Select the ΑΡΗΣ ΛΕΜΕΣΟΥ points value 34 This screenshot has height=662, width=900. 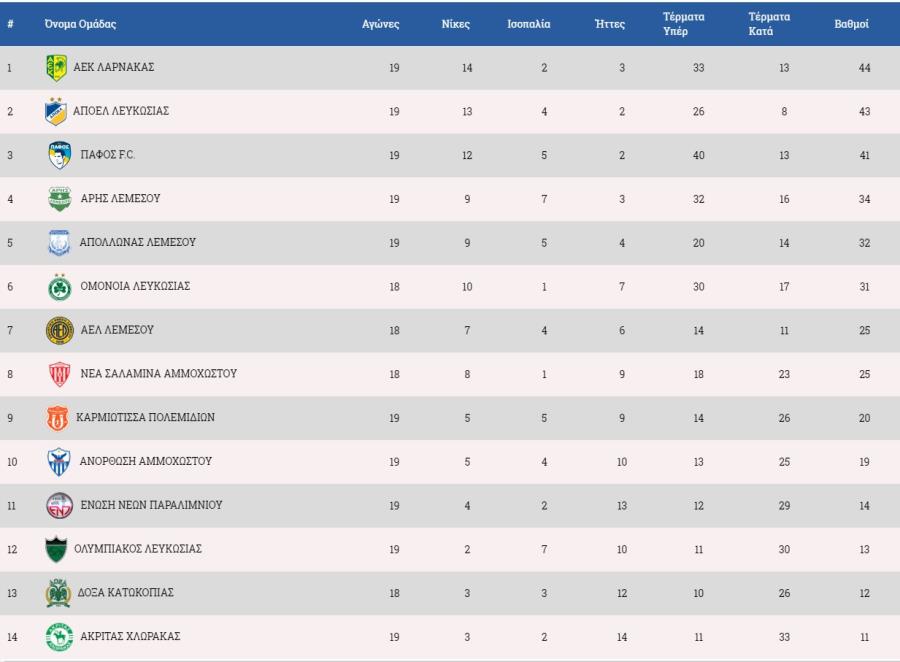864,199
